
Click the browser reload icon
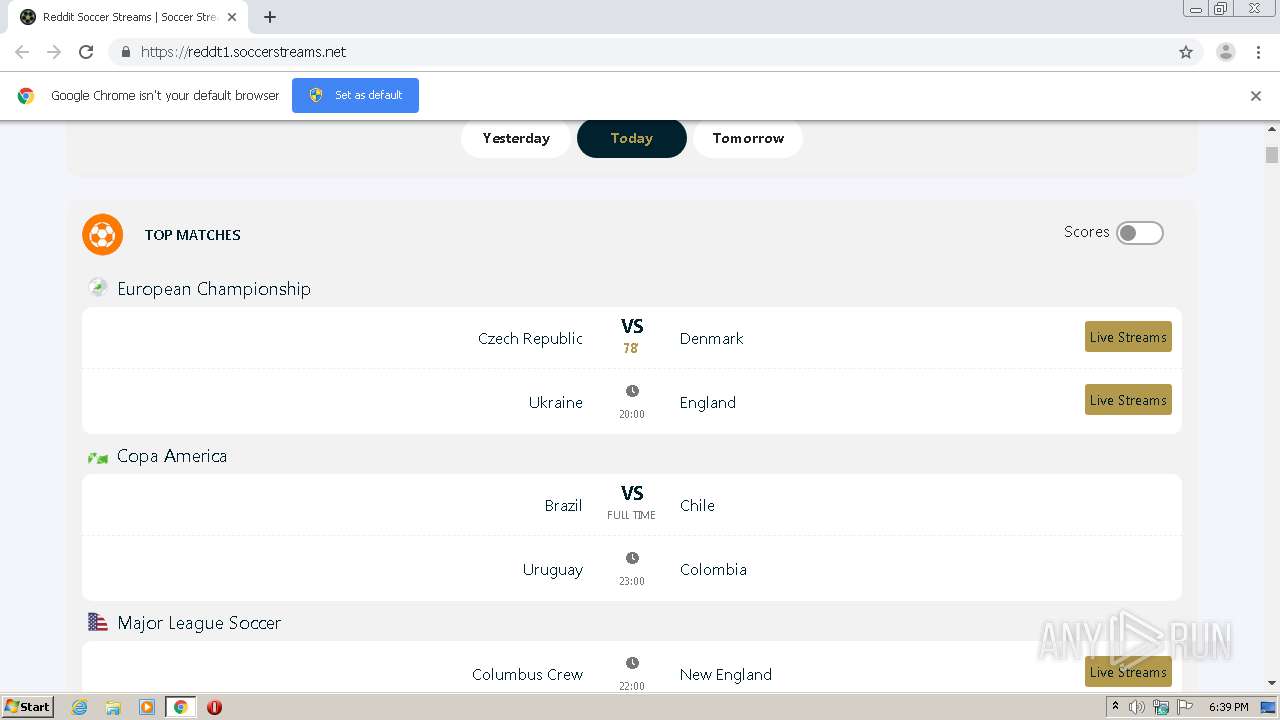(x=86, y=52)
